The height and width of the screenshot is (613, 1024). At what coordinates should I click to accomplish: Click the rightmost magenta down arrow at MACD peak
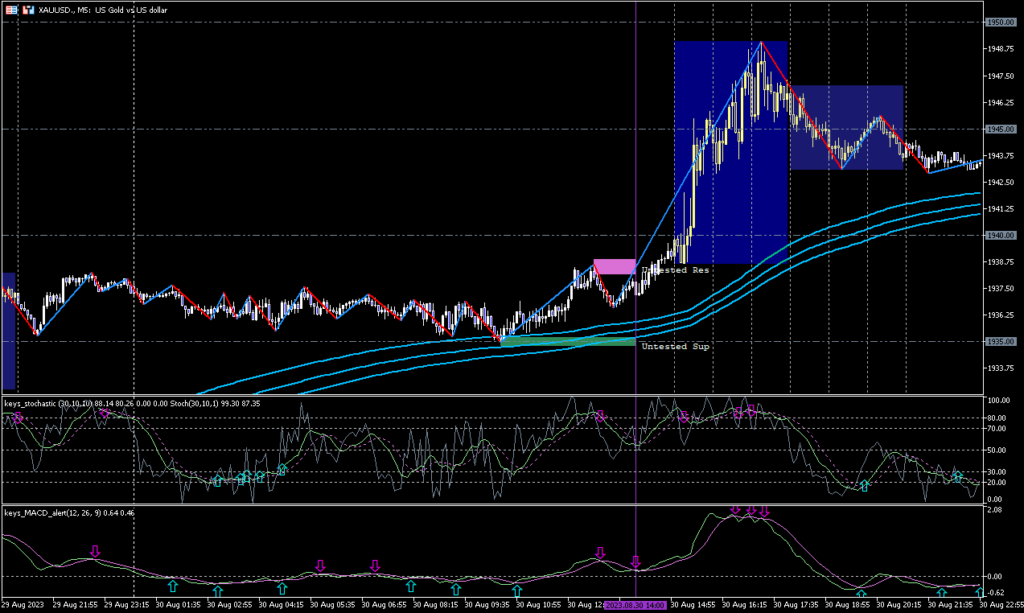pos(764,512)
